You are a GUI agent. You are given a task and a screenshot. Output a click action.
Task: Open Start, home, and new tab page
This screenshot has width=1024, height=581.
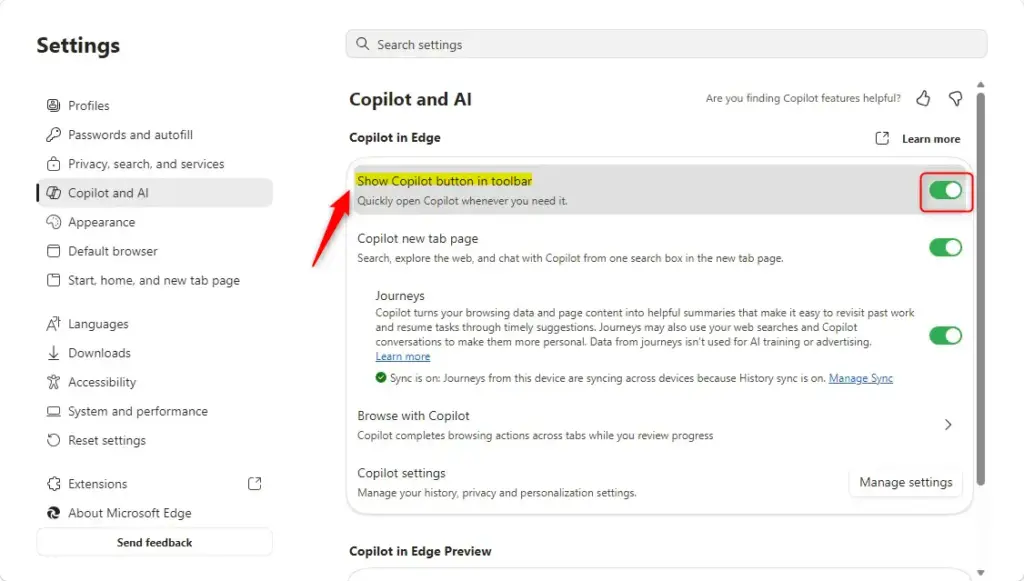pyautogui.click(x=155, y=280)
